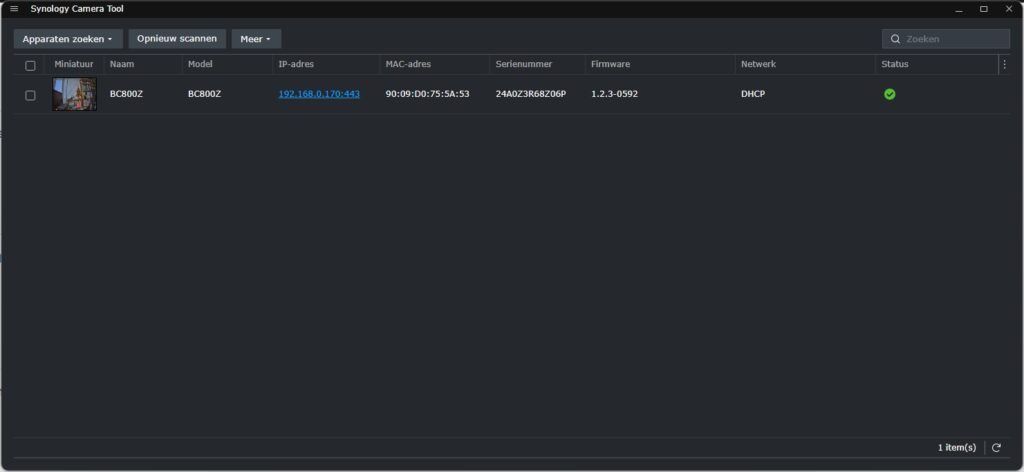This screenshot has height=472, width=1024.
Task: Sort by the Status column header
Action: [x=894, y=65]
